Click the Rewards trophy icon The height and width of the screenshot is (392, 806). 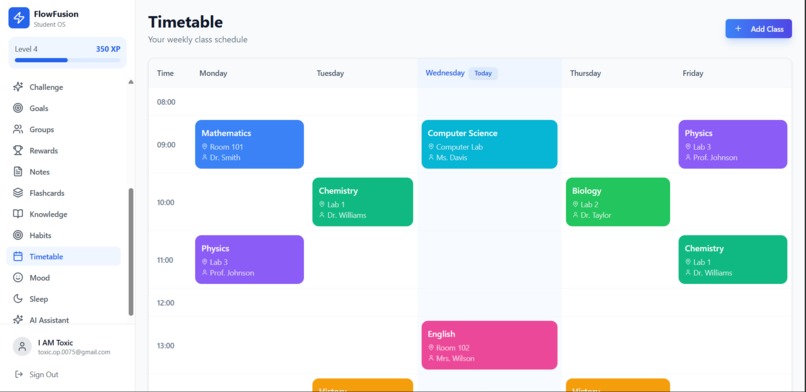18,150
